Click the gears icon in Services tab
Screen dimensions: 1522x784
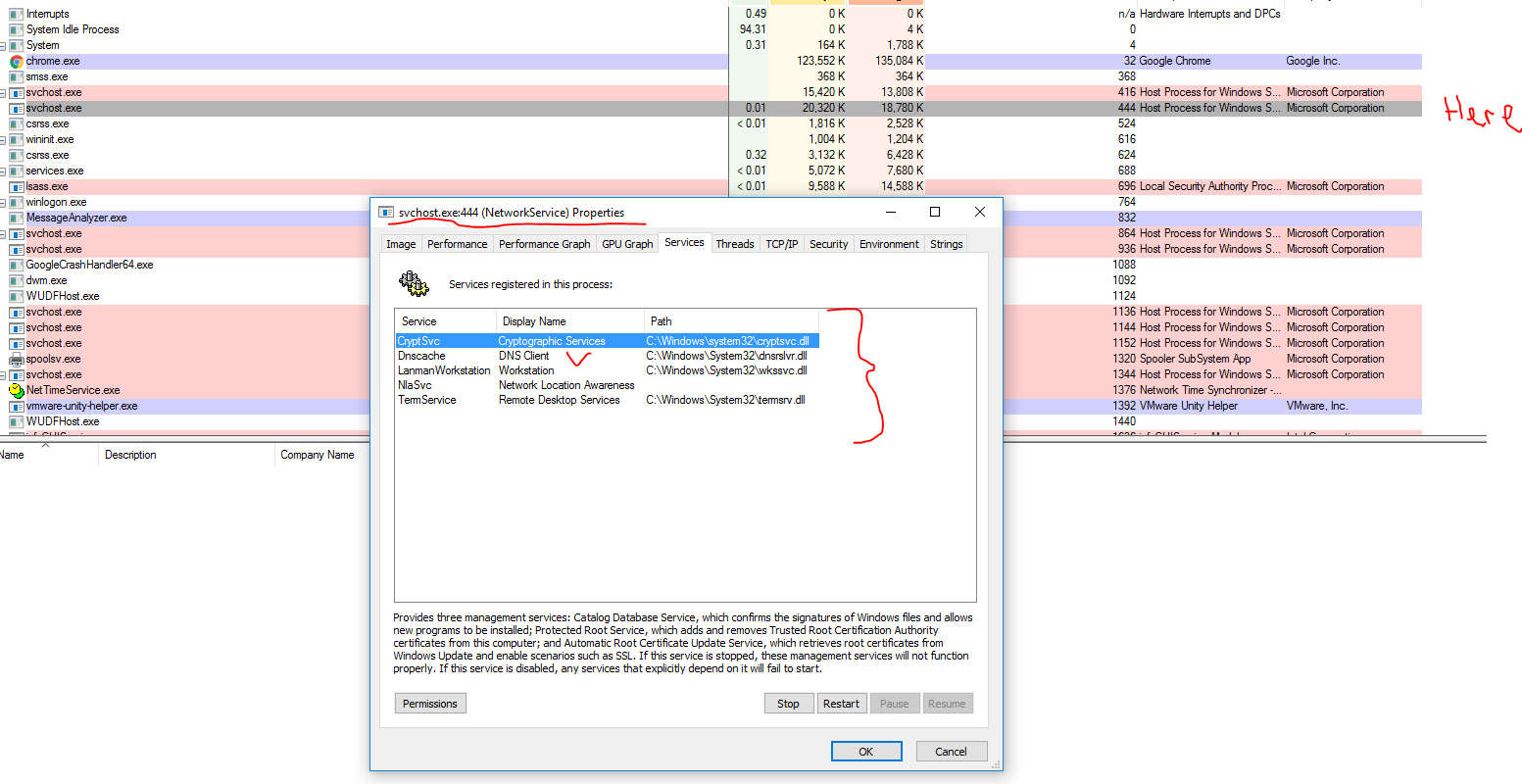414,284
